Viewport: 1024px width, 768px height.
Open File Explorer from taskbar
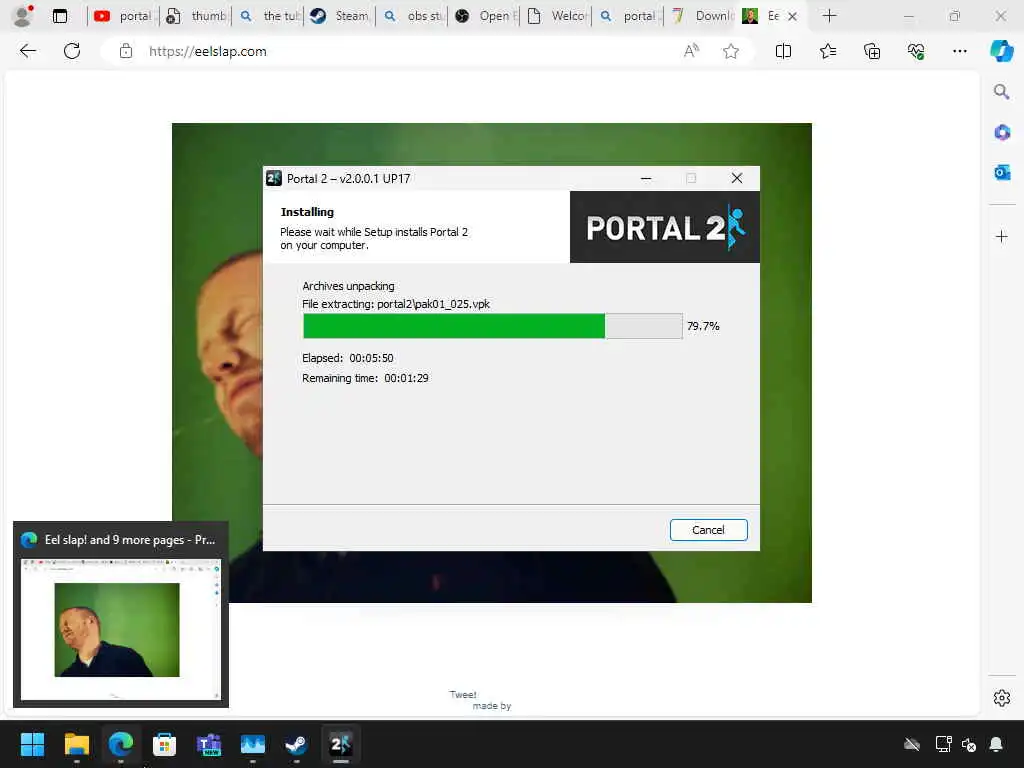point(76,744)
